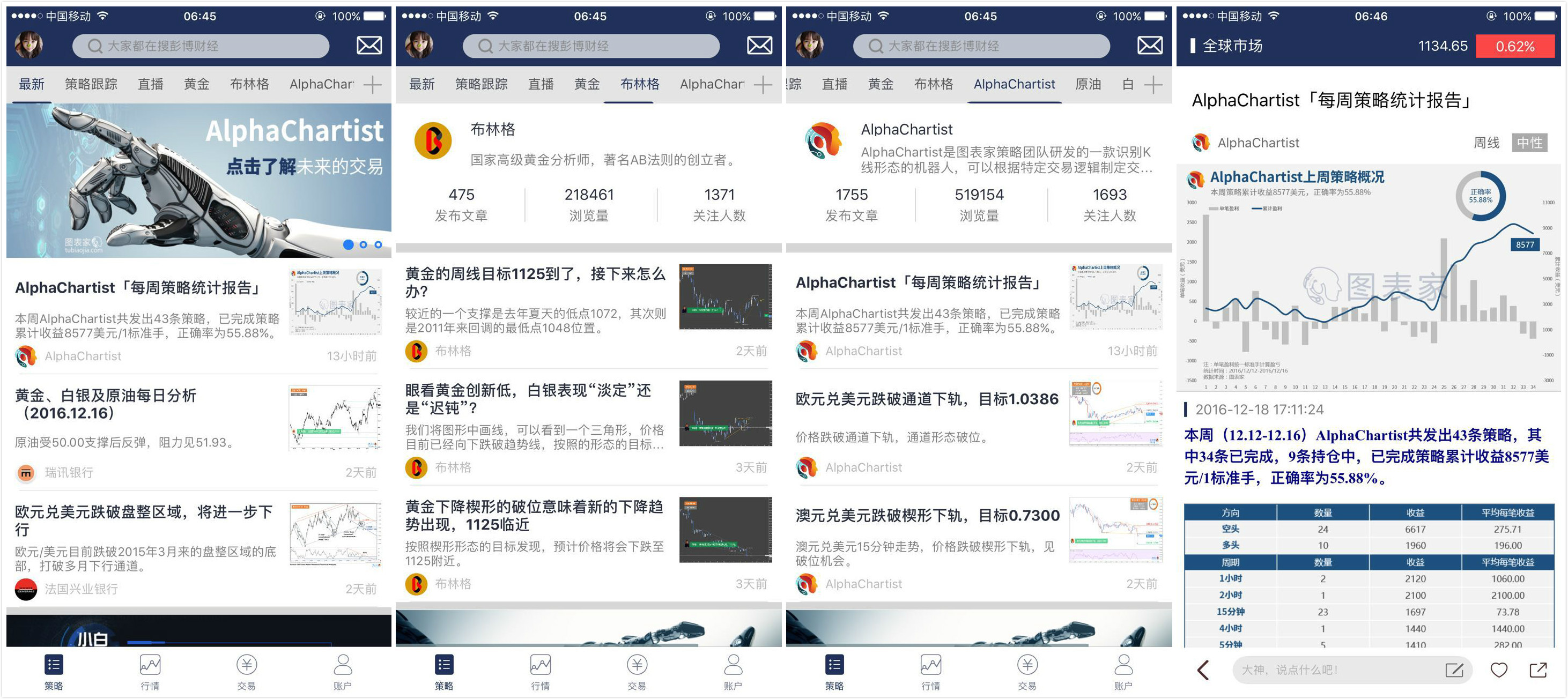Open article 黄金、白银及原油每日分析
Screen dimensions: 1568x699
199,433
